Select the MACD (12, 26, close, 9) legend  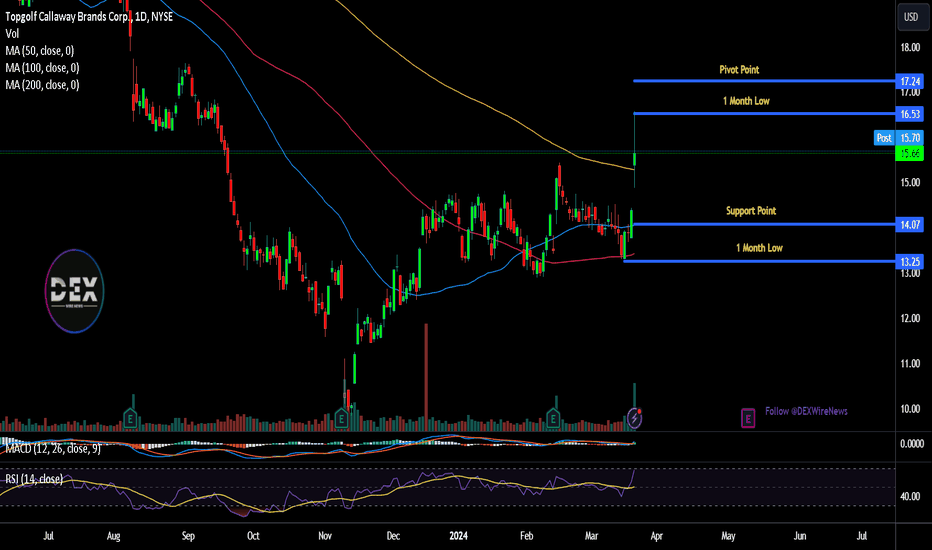coord(53,449)
